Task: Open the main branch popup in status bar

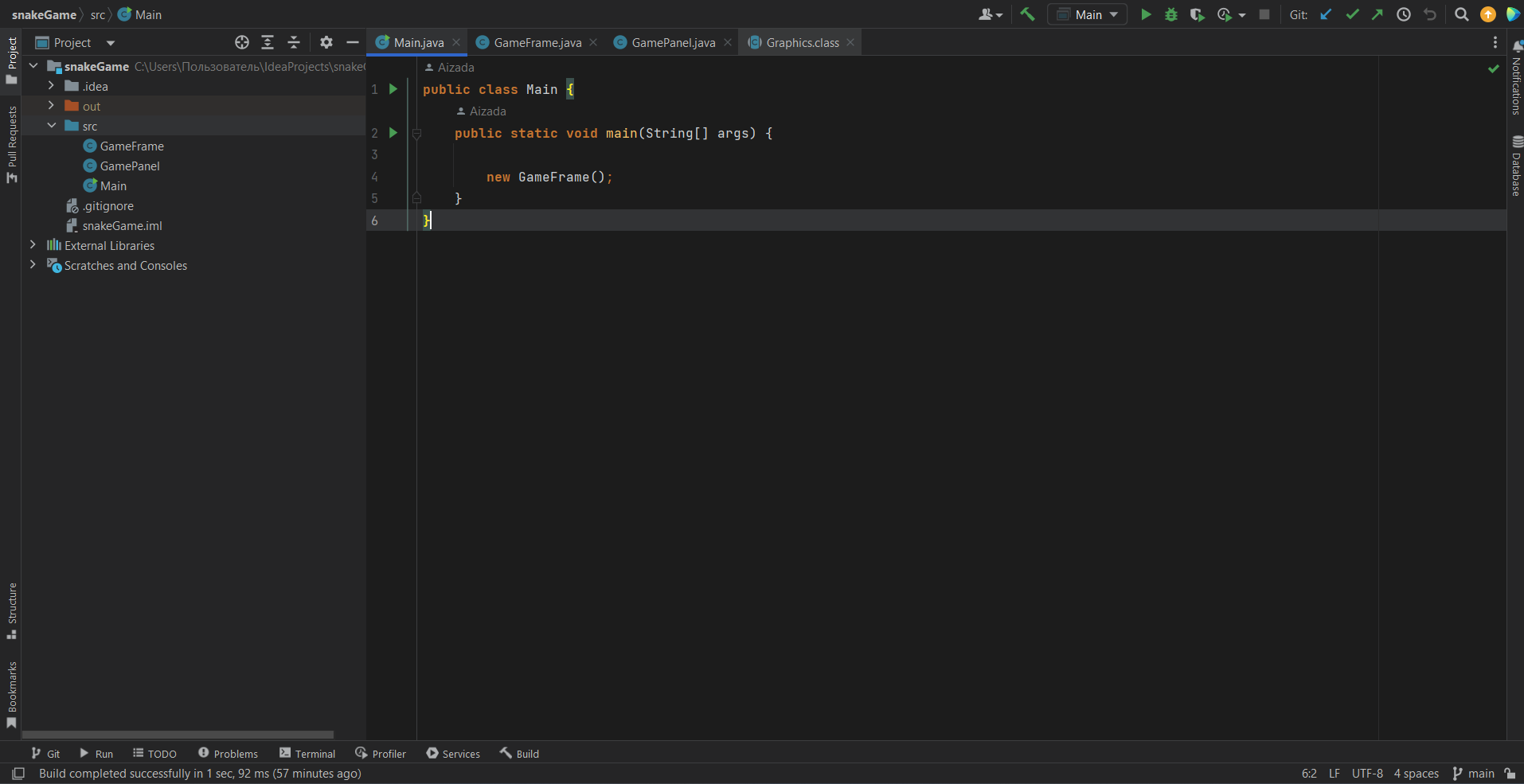Action: click(x=1478, y=773)
